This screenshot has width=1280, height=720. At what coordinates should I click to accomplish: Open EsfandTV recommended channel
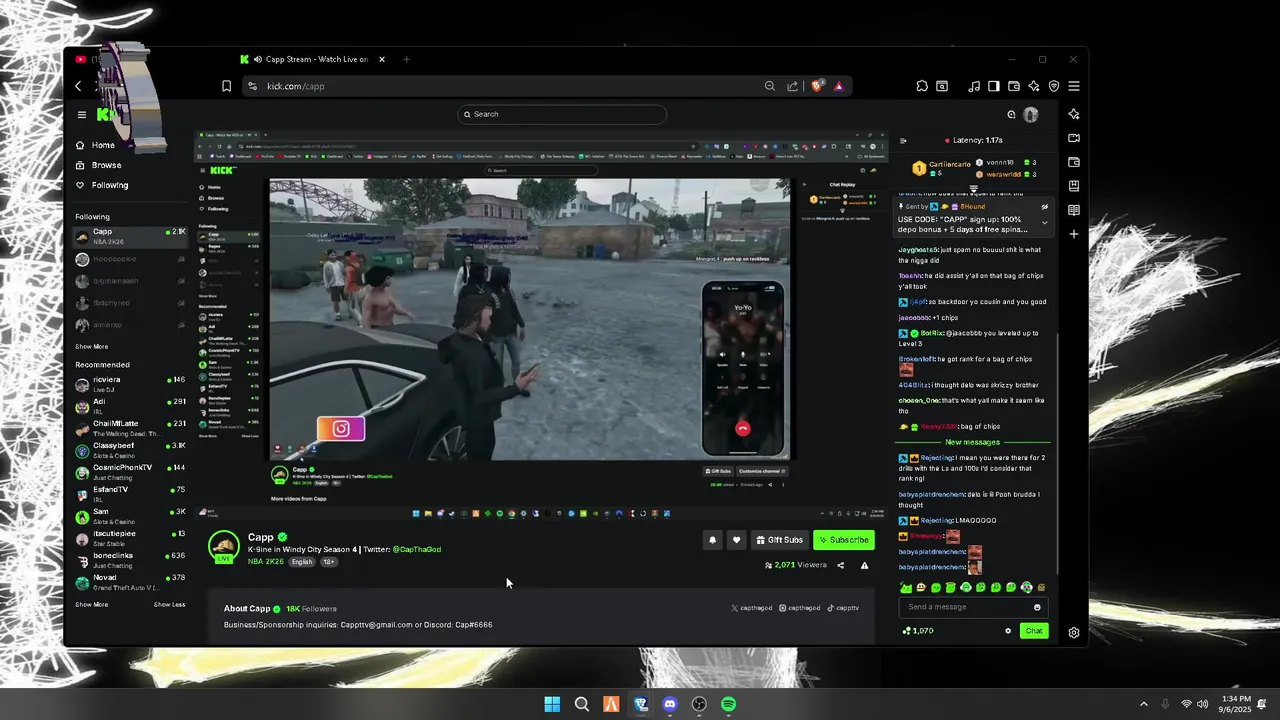tap(130, 494)
